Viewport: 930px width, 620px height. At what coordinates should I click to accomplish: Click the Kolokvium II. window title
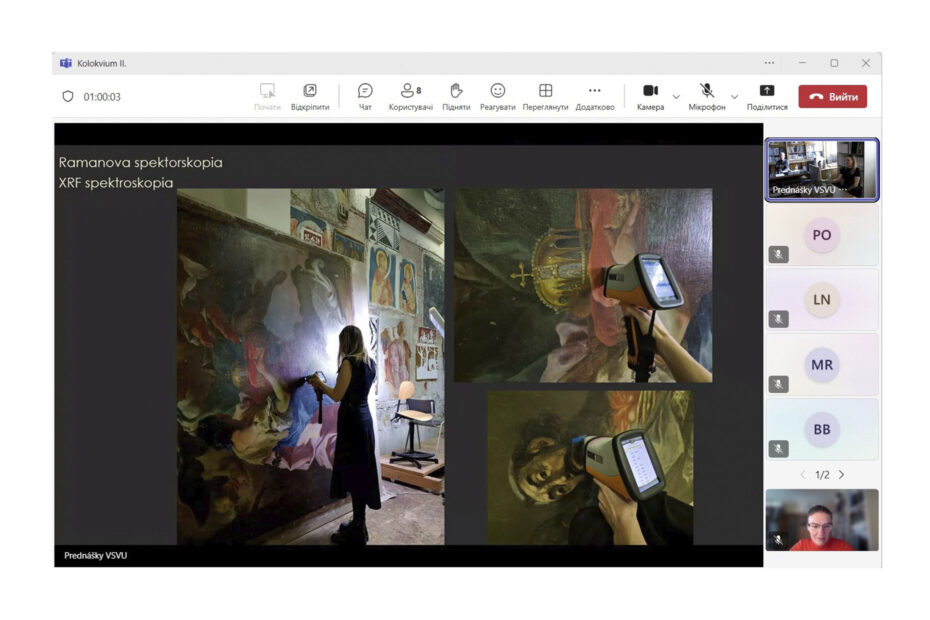coord(101,63)
